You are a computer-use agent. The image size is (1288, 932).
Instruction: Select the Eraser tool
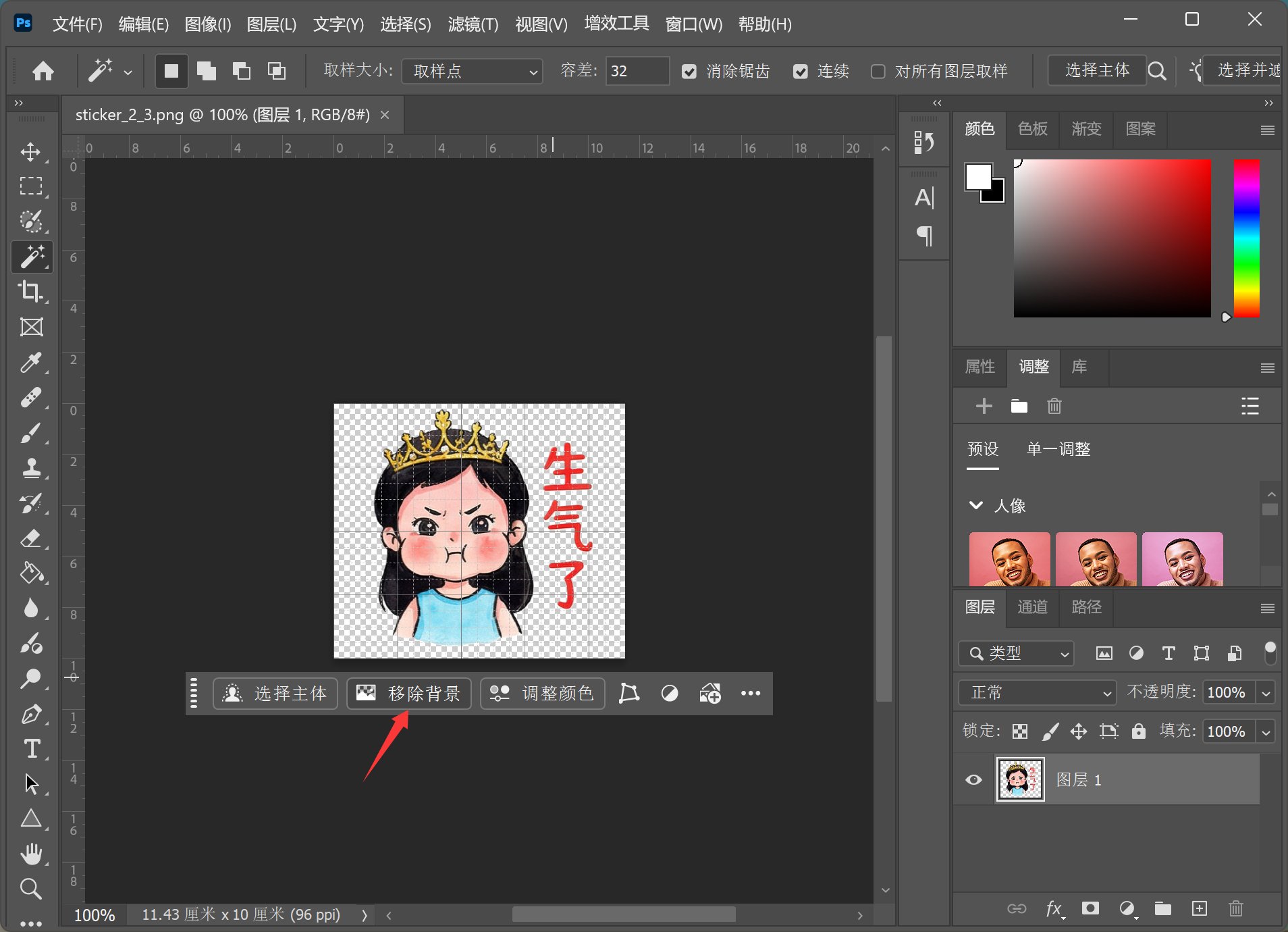pos(31,538)
